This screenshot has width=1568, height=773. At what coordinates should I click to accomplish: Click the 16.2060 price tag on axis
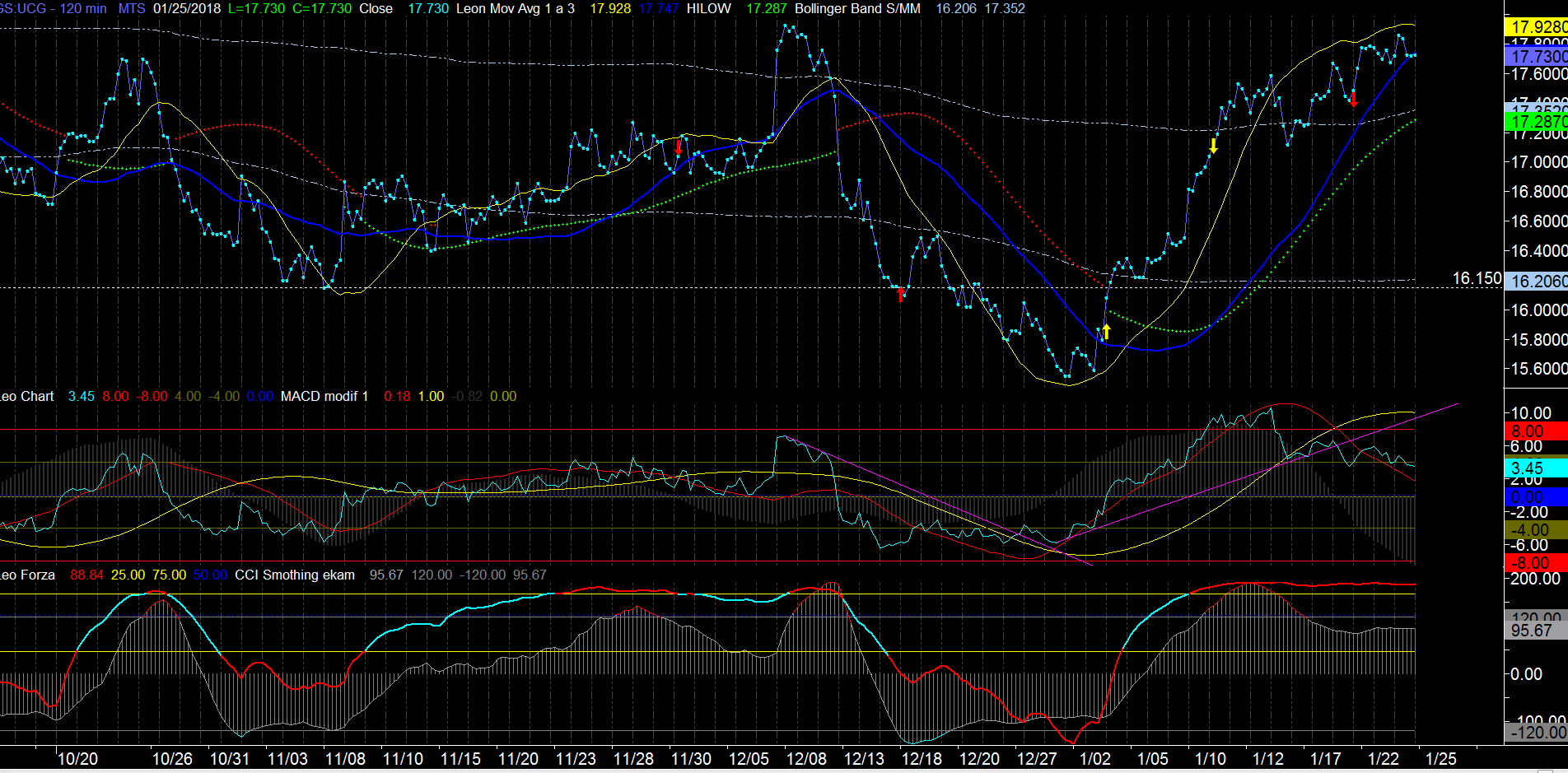coord(1537,282)
